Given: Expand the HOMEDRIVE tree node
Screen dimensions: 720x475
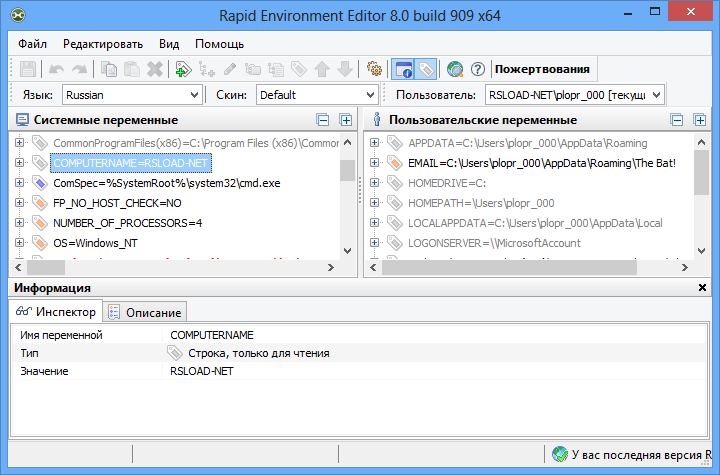Looking at the screenshot, I should [x=374, y=183].
